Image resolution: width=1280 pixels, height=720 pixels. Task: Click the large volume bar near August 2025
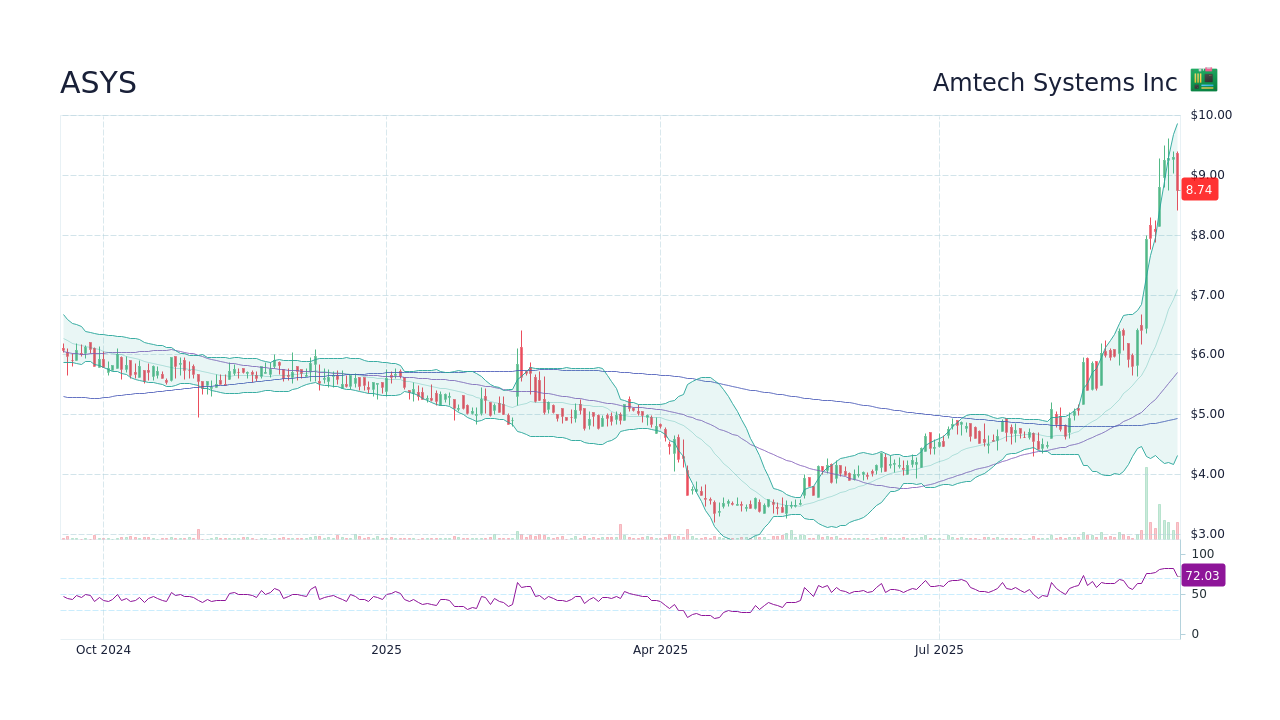[x=1146, y=500]
